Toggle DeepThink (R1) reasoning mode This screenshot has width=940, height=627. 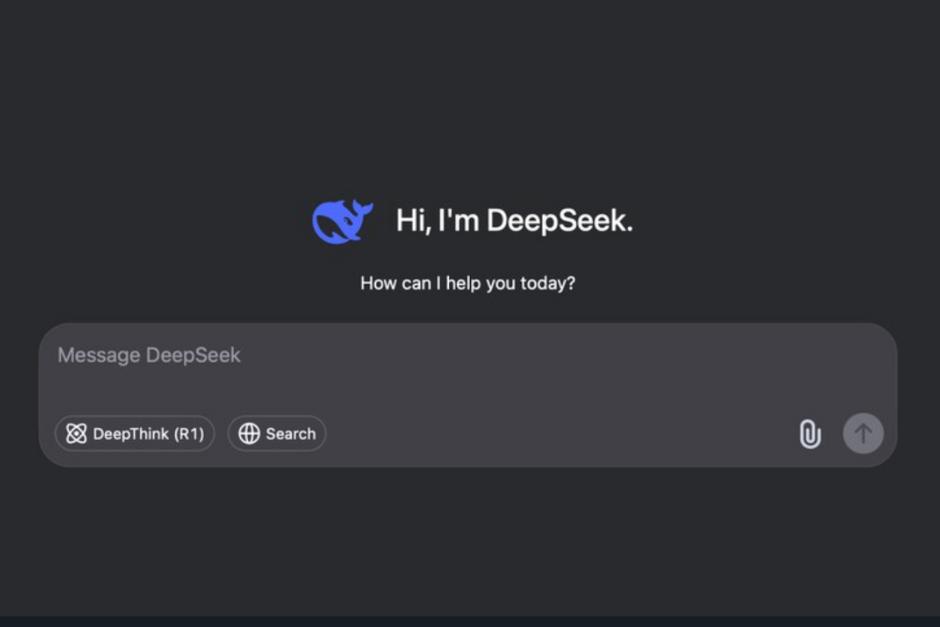click(135, 434)
